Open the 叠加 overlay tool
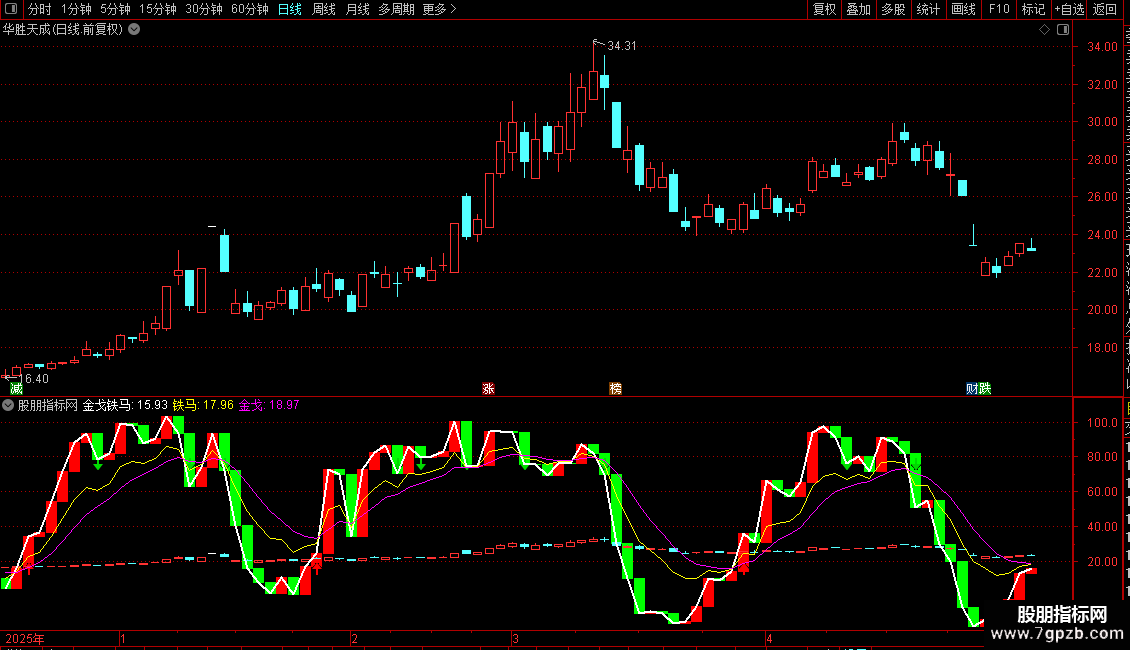The image size is (1130, 650). [858, 9]
